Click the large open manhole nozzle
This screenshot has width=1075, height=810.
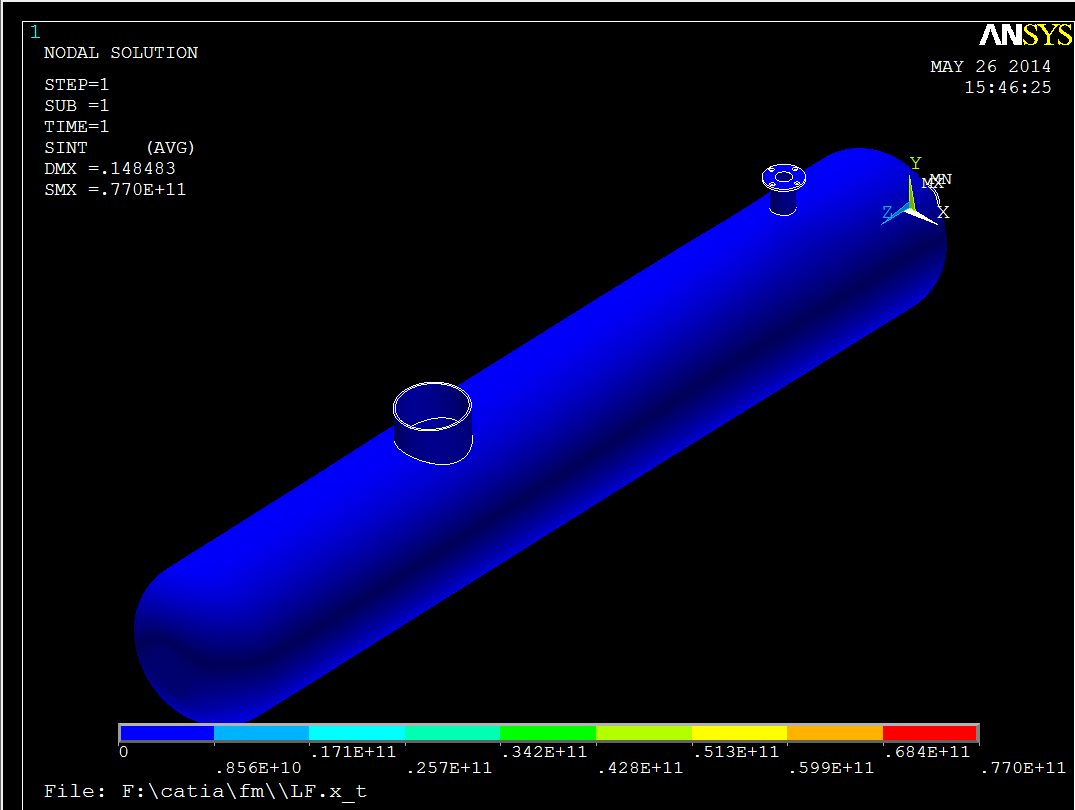pyautogui.click(x=433, y=423)
